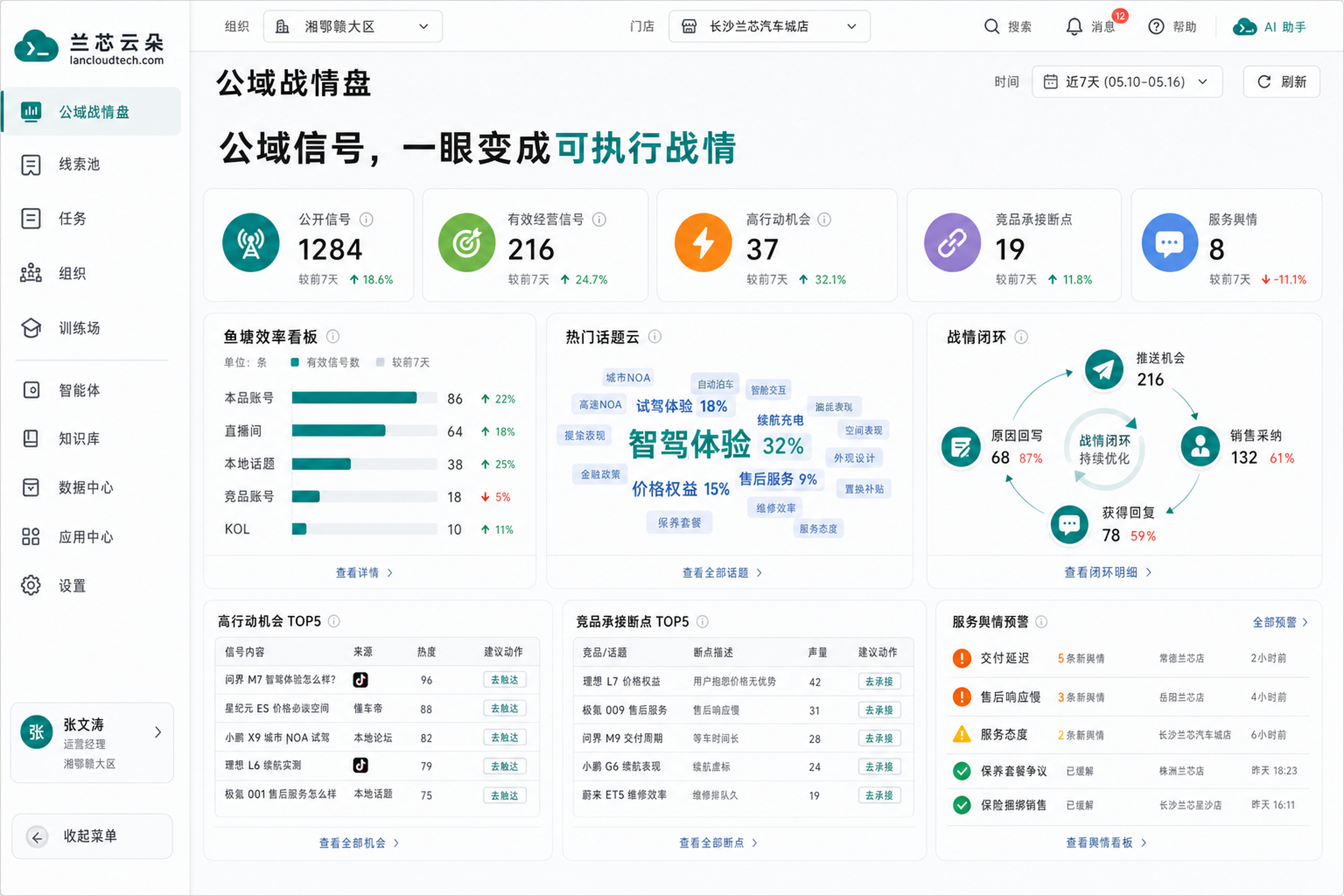Click the 原因回写 edit note icon
This screenshot has width=1344, height=896.
[x=961, y=447]
